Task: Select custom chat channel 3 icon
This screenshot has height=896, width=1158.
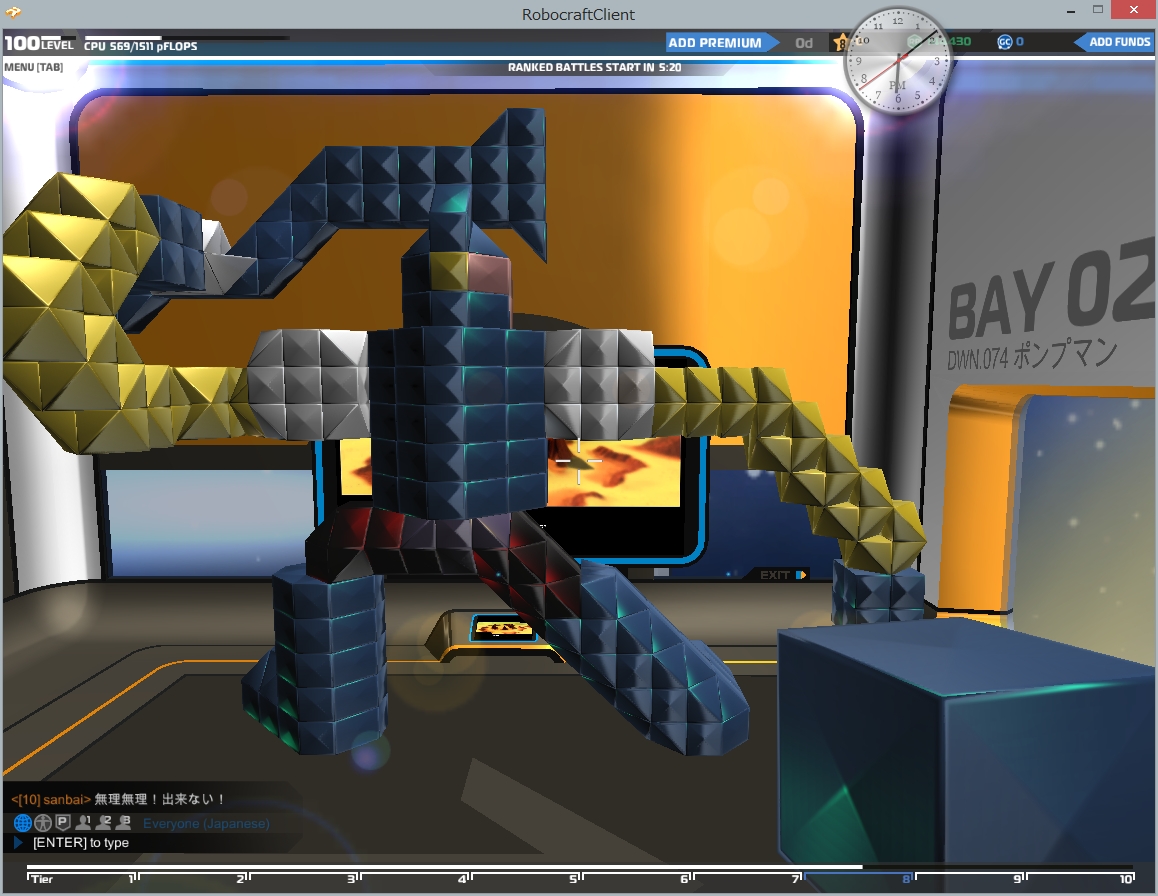Action: coord(123,821)
